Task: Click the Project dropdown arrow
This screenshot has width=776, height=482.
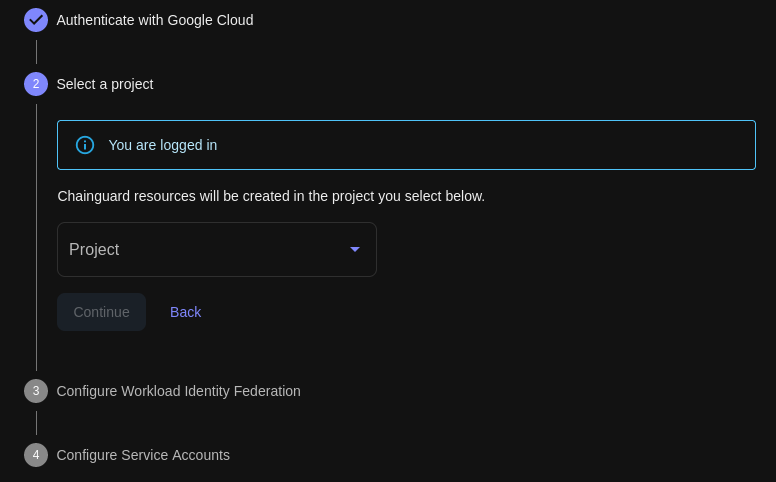Action: (x=355, y=249)
